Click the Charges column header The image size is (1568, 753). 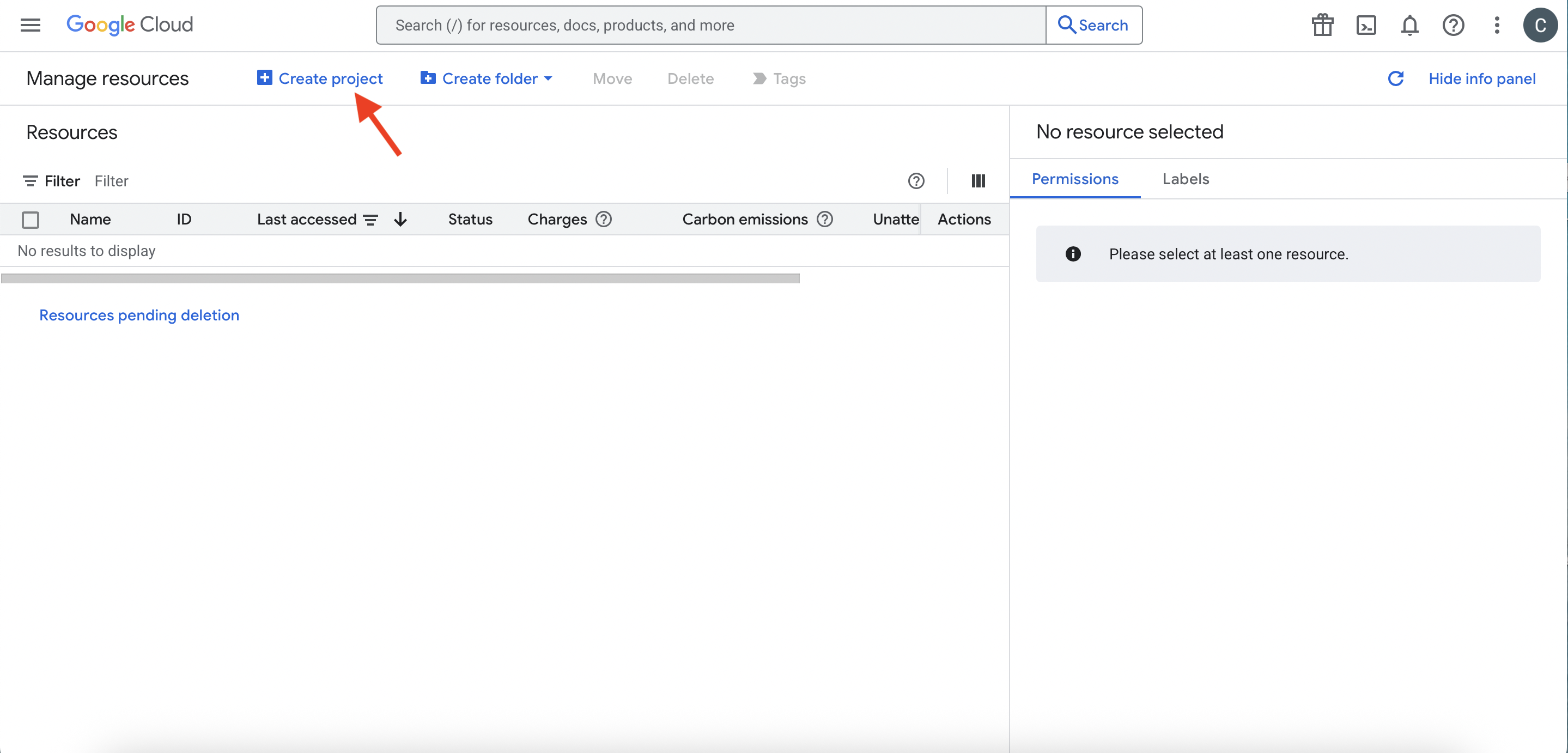[x=557, y=219]
